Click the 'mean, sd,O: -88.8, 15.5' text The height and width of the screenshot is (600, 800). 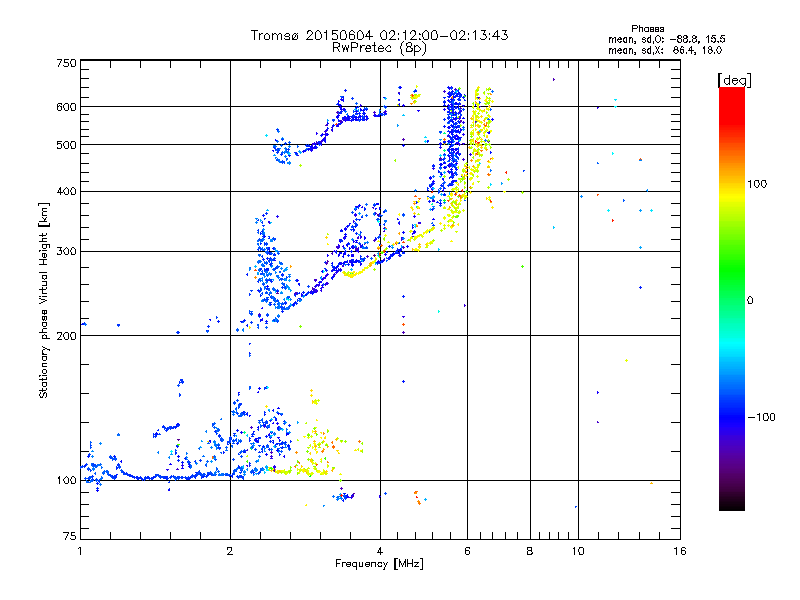pyautogui.click(x=666, y=39)
